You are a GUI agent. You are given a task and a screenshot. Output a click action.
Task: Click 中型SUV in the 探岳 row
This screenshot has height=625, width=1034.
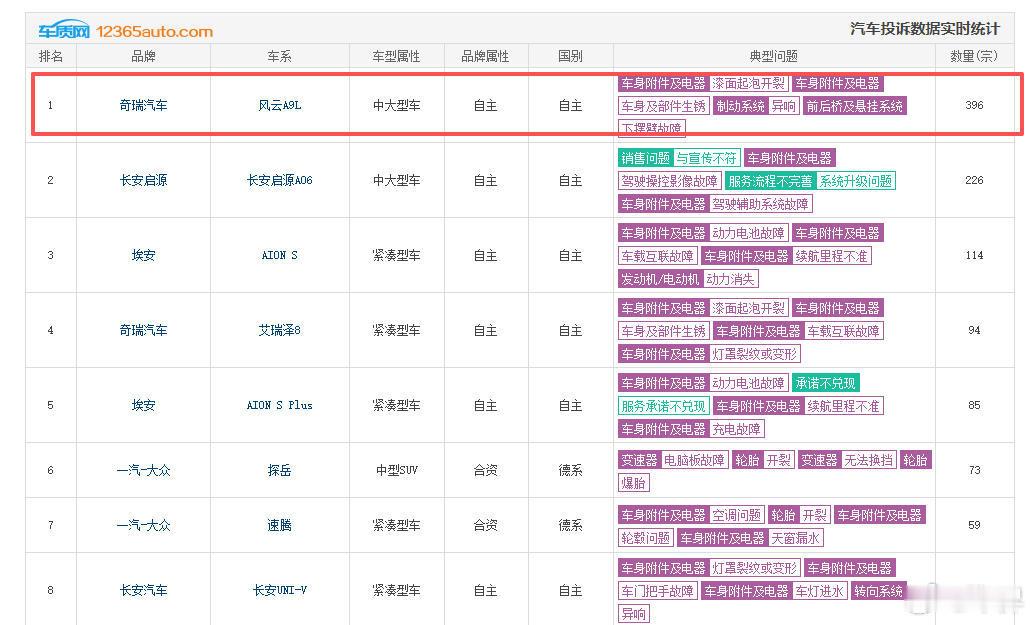396,470
